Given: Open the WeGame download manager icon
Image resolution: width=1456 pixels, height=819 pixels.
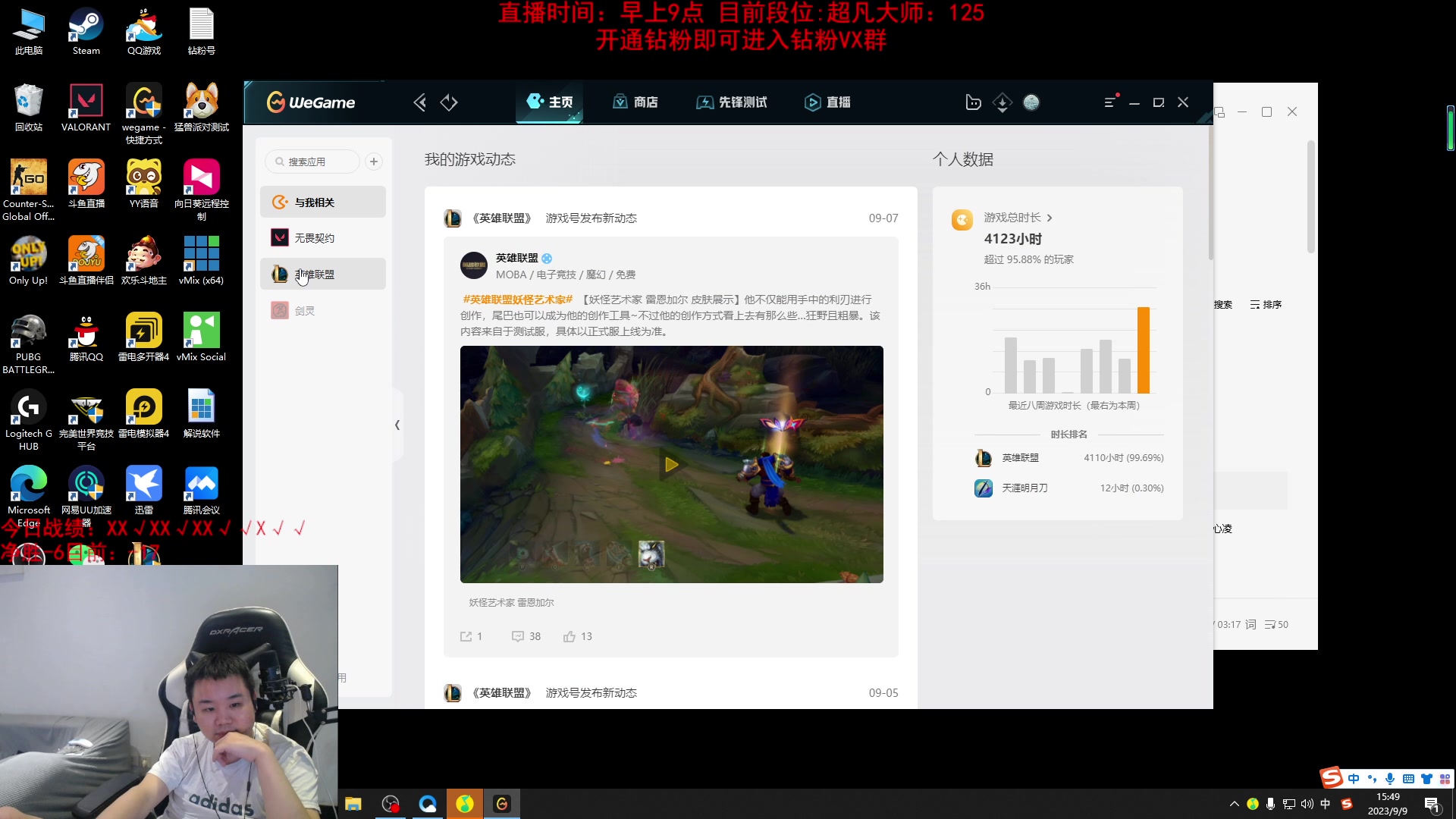Looking at the screenshot, I should [1002, 102].
